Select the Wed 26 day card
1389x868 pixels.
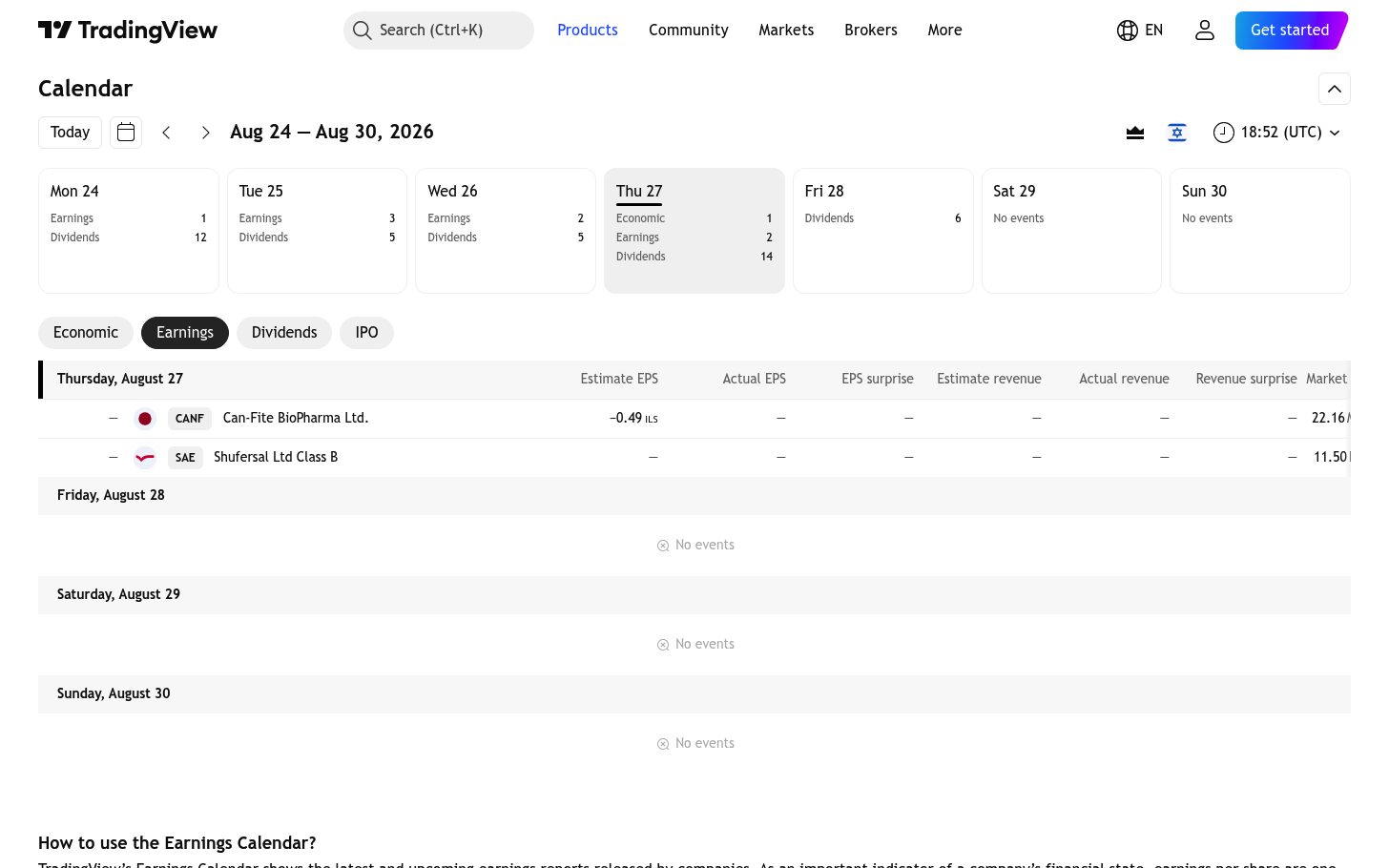point(506,231)
